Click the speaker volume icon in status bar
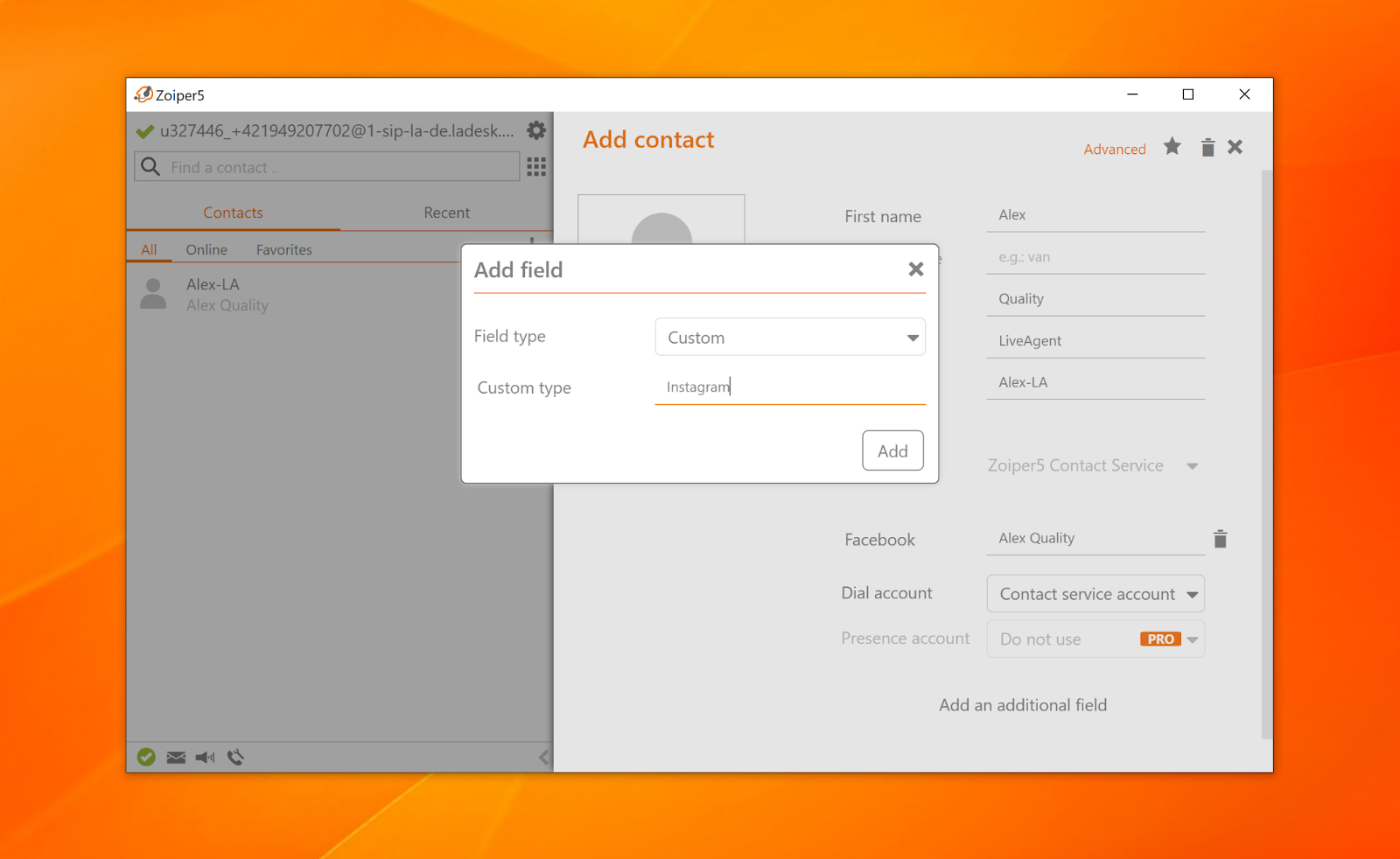The image size is (1400, 859). (206, 758)
